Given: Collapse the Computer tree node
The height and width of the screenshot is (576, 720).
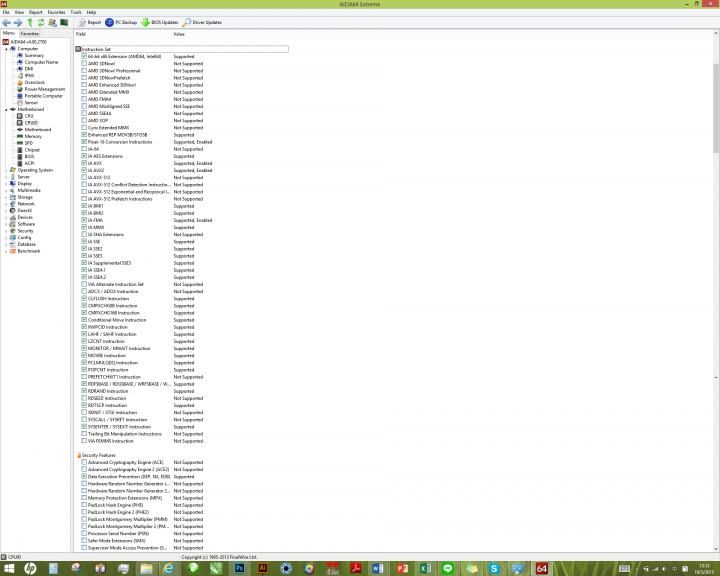Looking at the screenshot, I should click(x=6, y=49).
